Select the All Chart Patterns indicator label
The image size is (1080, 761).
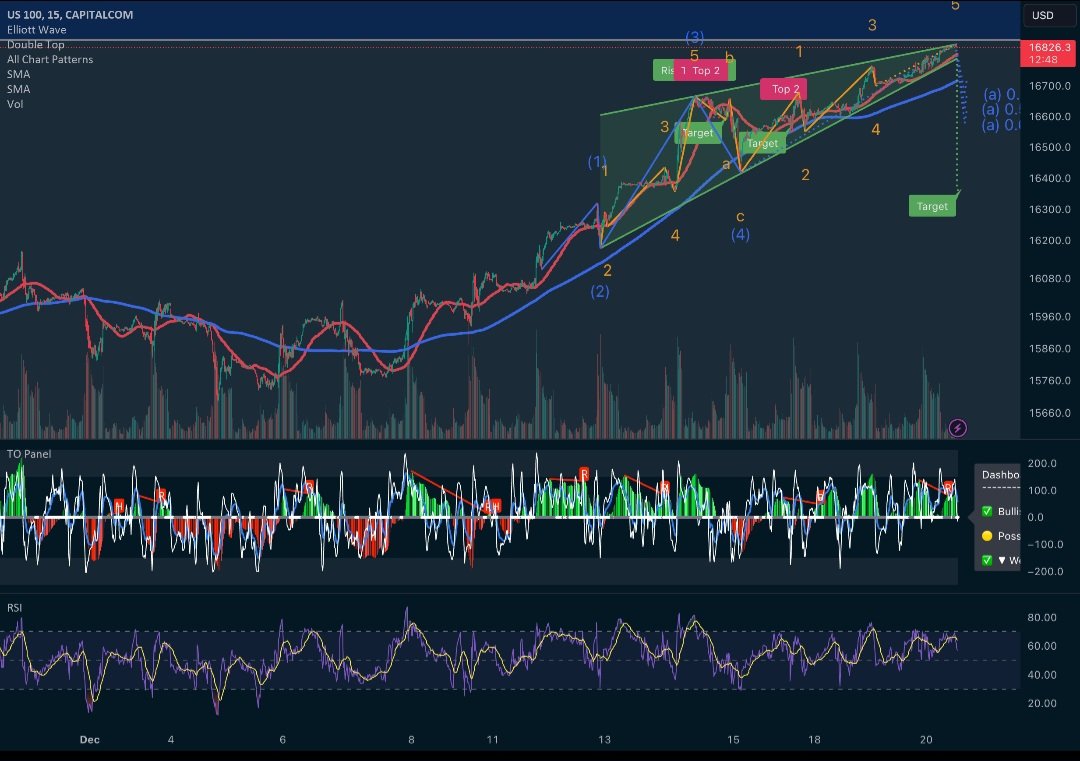[x=50, y=59]
